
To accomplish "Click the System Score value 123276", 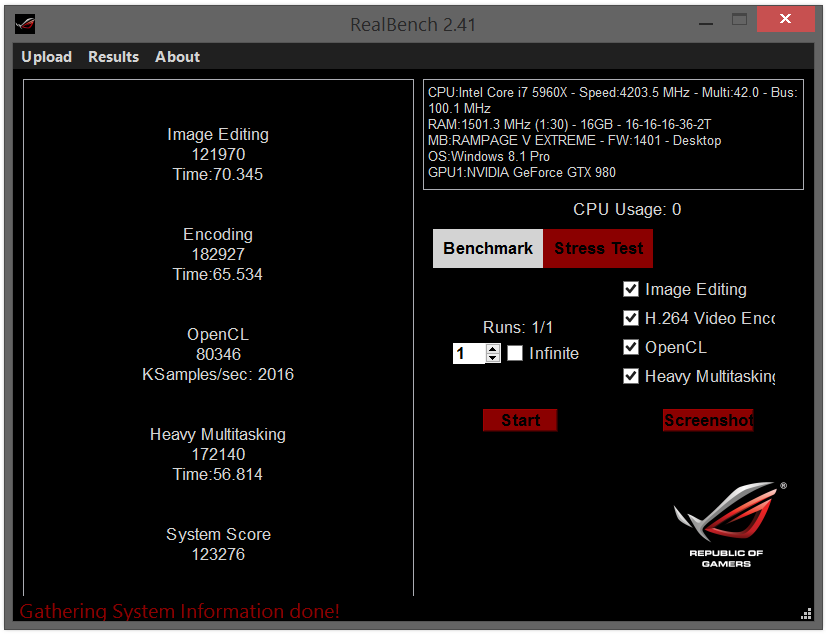I will point(218,554).
